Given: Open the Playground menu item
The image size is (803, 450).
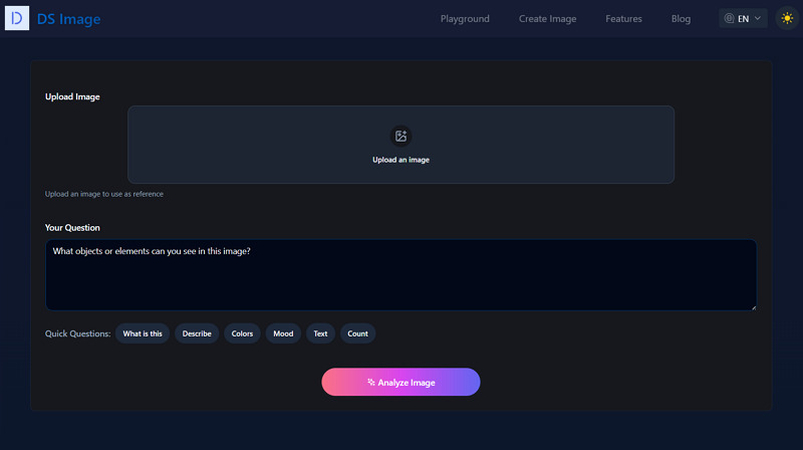Looking at the screenshot, I should [x=465, y=18].
